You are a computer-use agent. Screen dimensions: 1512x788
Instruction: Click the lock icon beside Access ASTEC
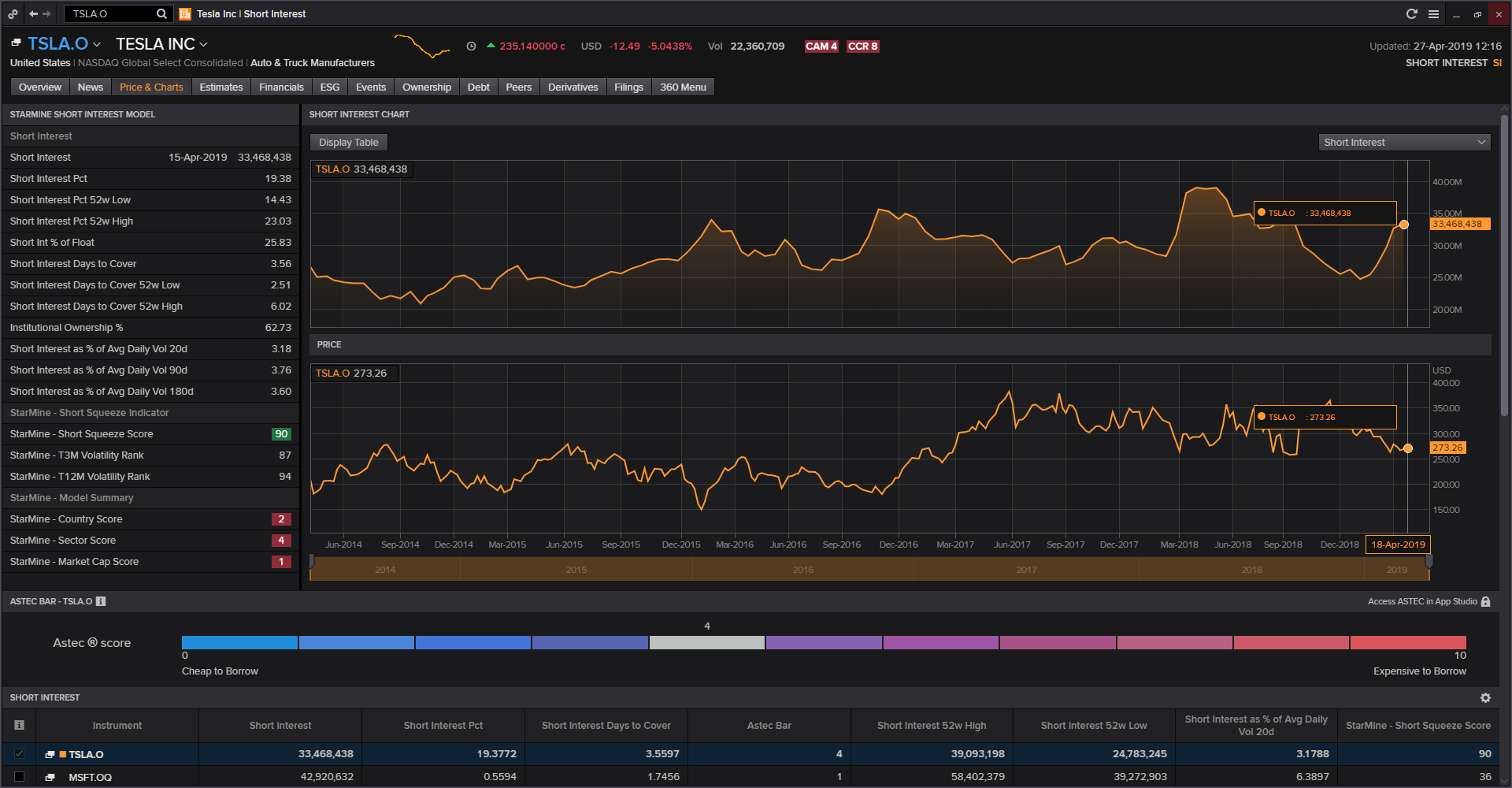[1486, 601]
